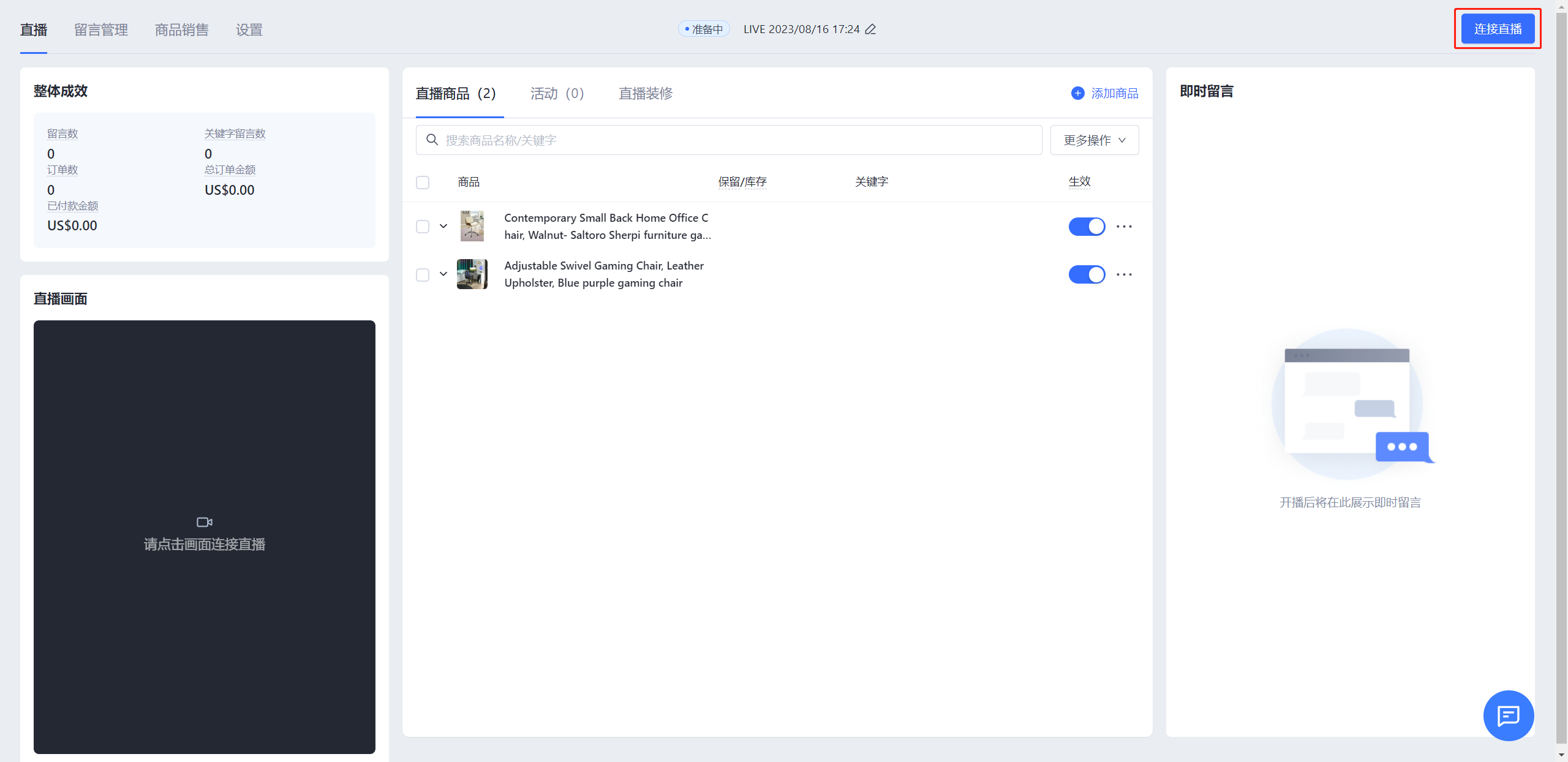Click the magnifier icon in the product search
This screenshot has width=1568, height=762.
click(x=432, y=140)
